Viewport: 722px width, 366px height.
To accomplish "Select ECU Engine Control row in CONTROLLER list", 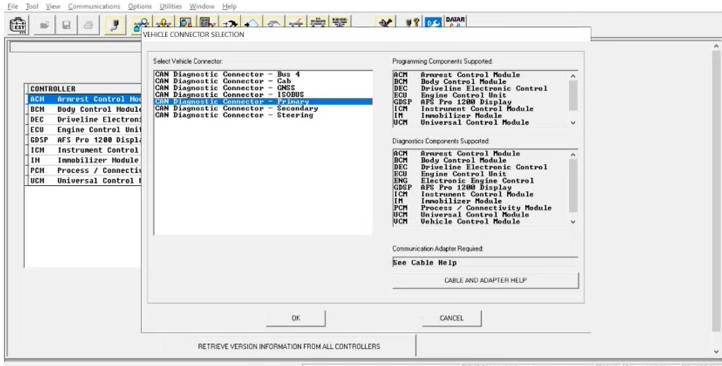I will coord(84,129).
